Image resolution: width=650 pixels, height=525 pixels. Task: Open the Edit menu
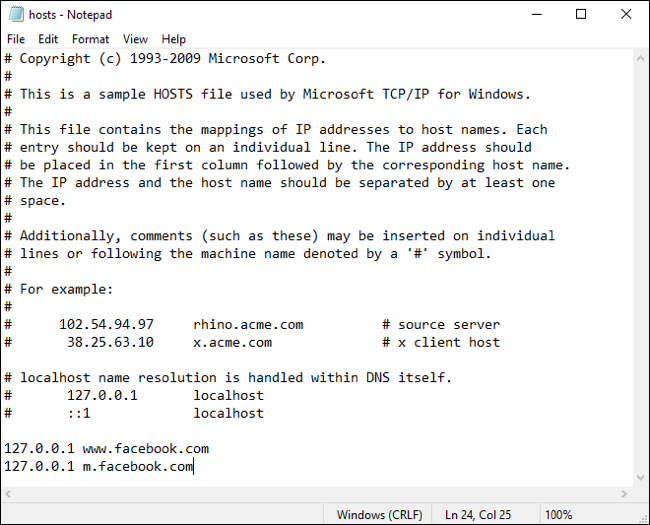click(48, 39)
